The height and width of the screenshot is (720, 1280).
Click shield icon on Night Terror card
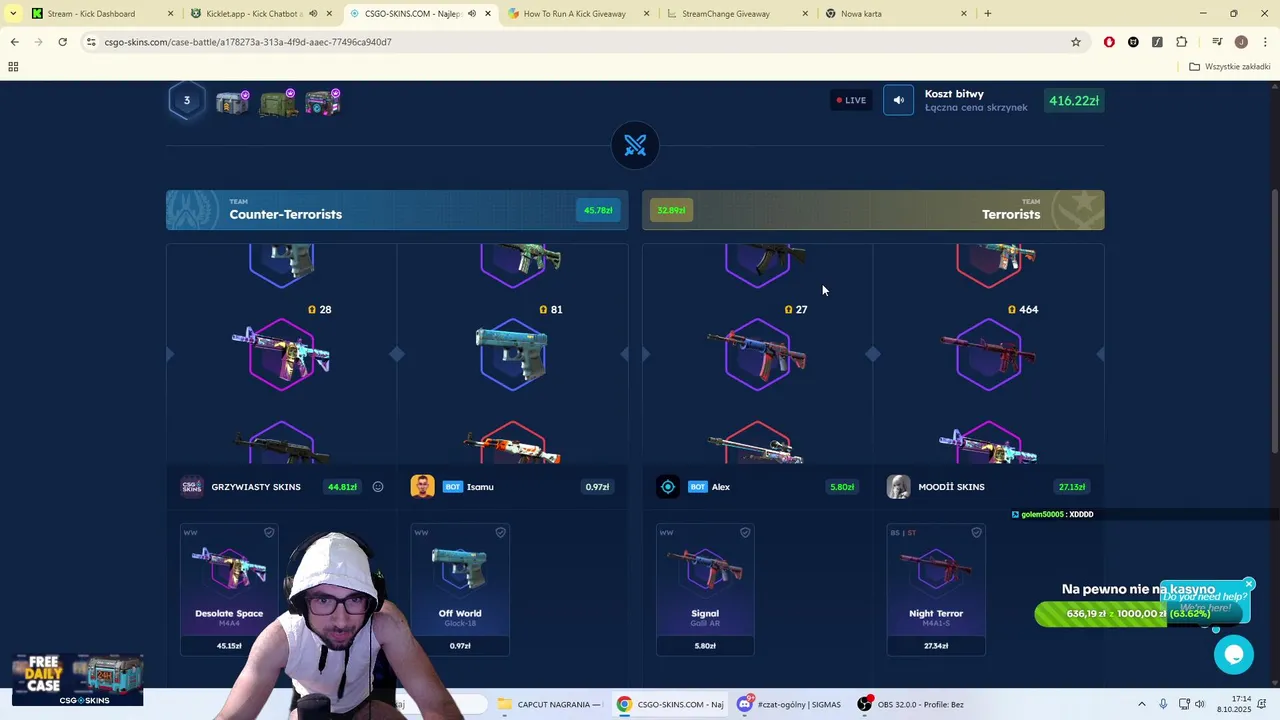tap(976, 532)
